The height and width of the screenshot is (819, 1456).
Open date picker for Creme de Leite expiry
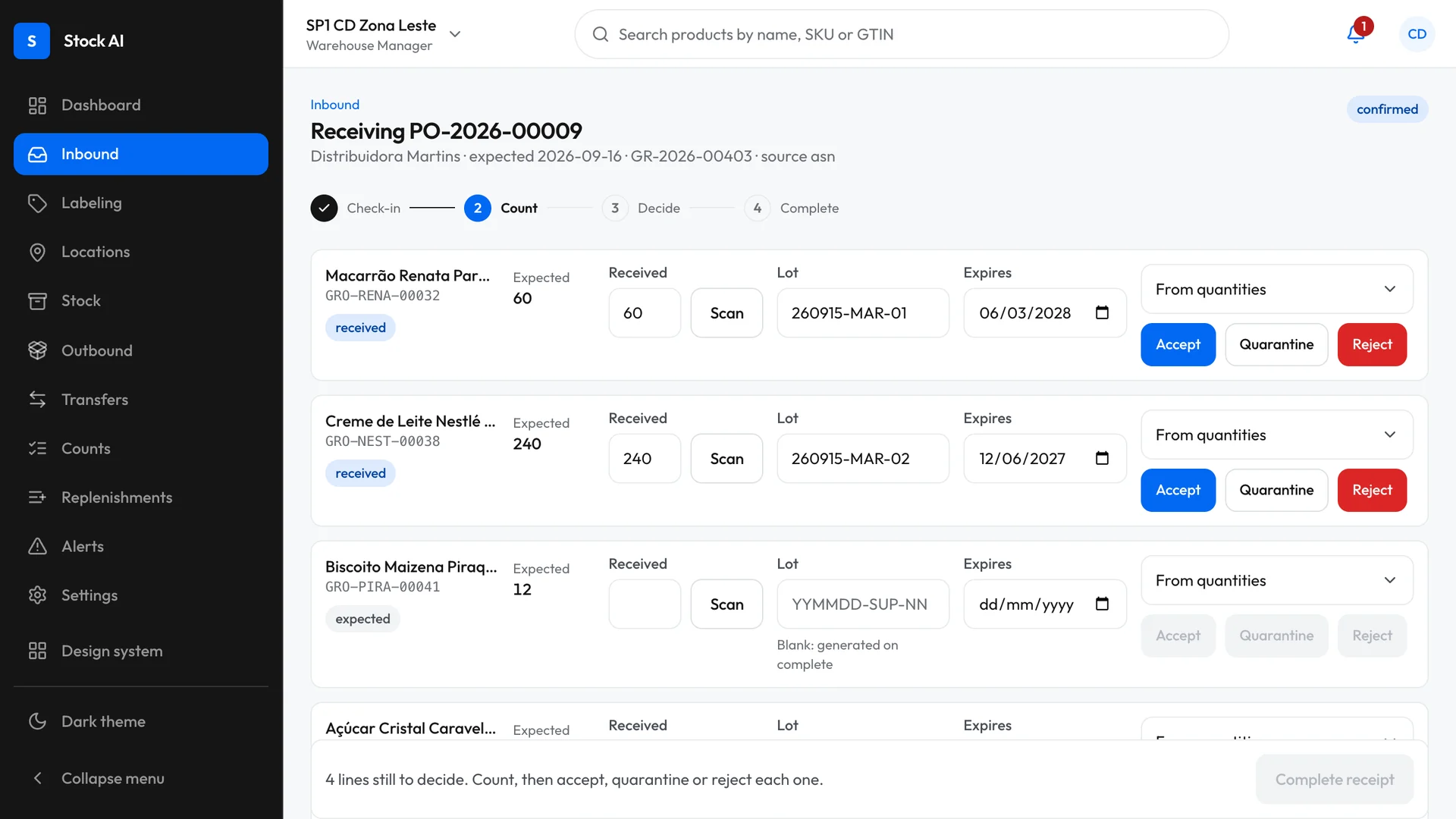[1102, 458]
